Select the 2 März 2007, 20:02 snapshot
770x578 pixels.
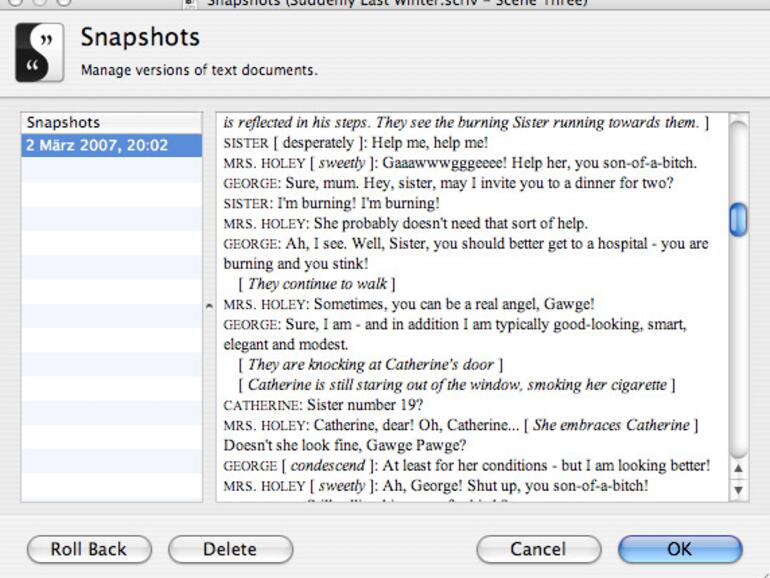tap(97, 146)
